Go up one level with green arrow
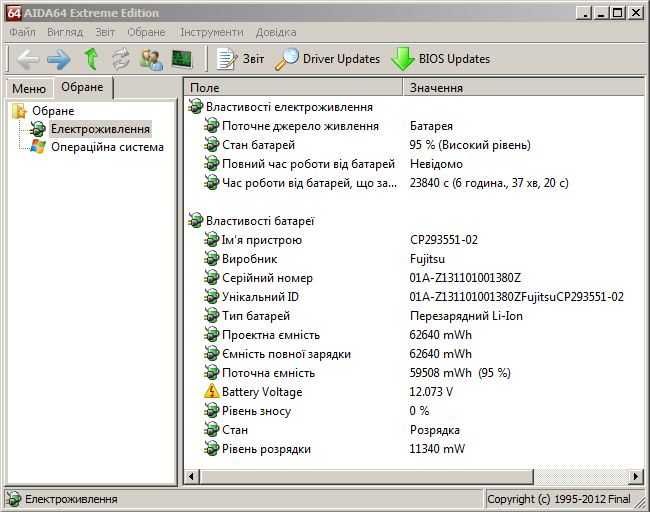 [91, 59]
